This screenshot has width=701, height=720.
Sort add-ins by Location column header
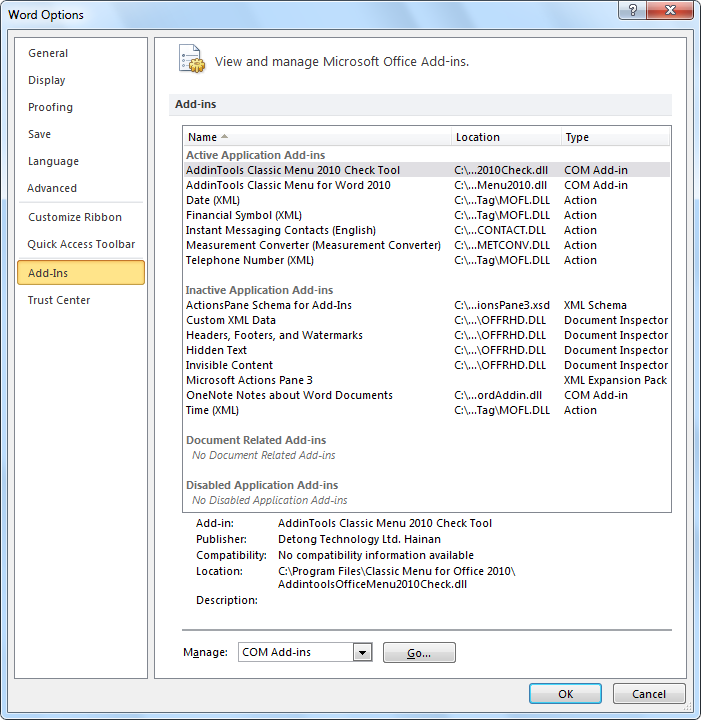[506, 137]
